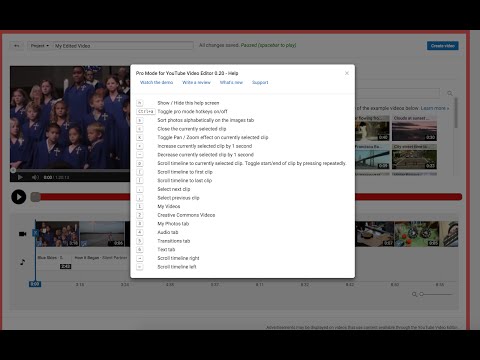
Task: Adjust the timeline zoom slider handle
Action: point(422,294)
